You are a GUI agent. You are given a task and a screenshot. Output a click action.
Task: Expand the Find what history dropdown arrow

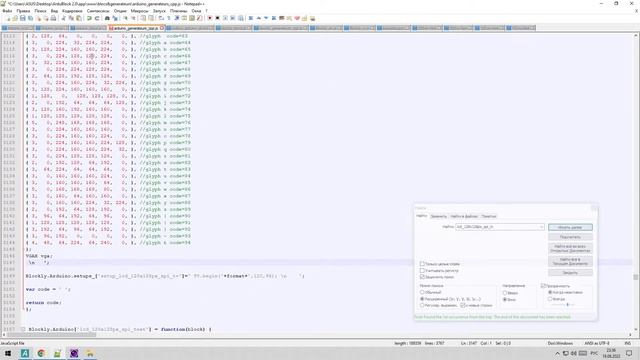click(x=542, y=227)
